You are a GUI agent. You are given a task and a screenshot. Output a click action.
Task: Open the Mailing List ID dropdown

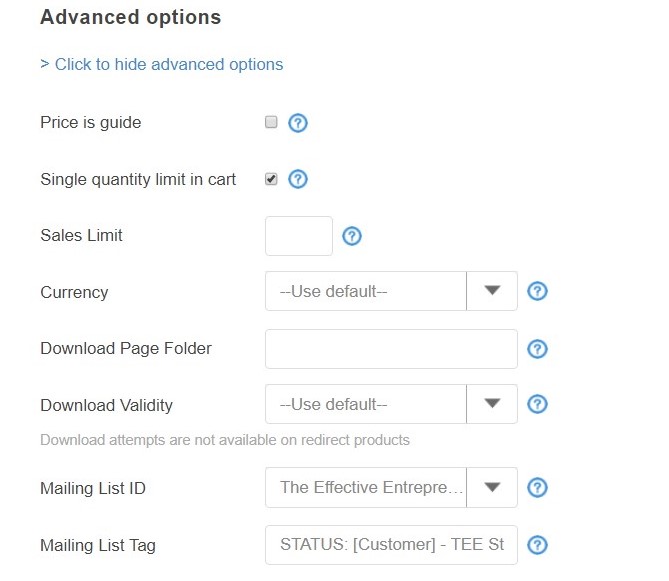[x=492, y=488]
